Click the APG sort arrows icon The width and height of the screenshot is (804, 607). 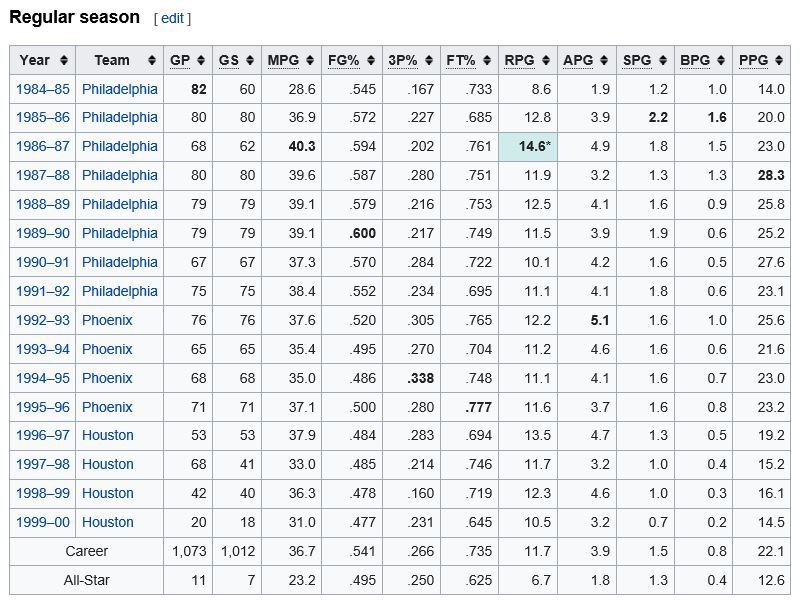coord(604,61)
